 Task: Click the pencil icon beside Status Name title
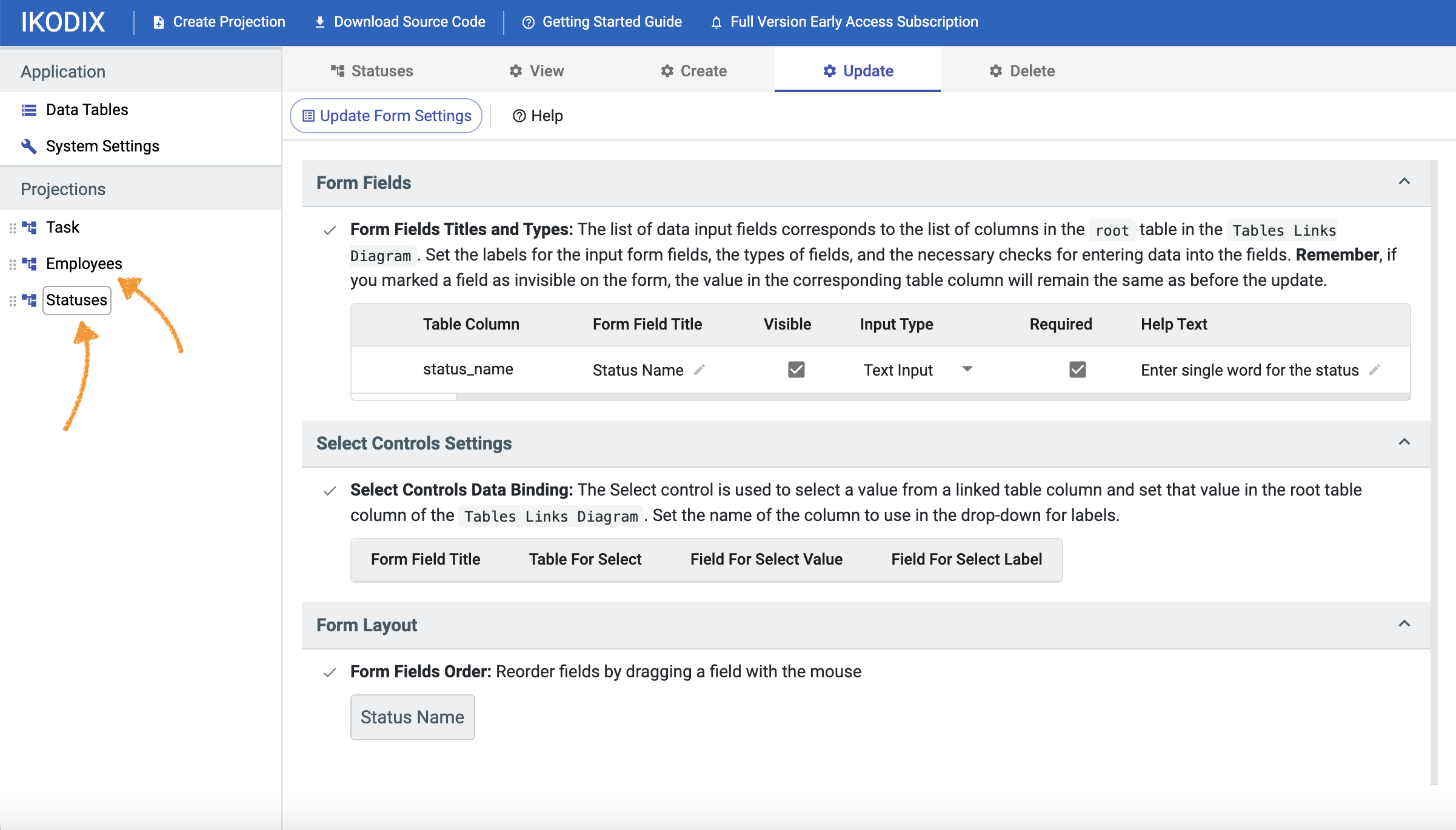pos(700,370)
